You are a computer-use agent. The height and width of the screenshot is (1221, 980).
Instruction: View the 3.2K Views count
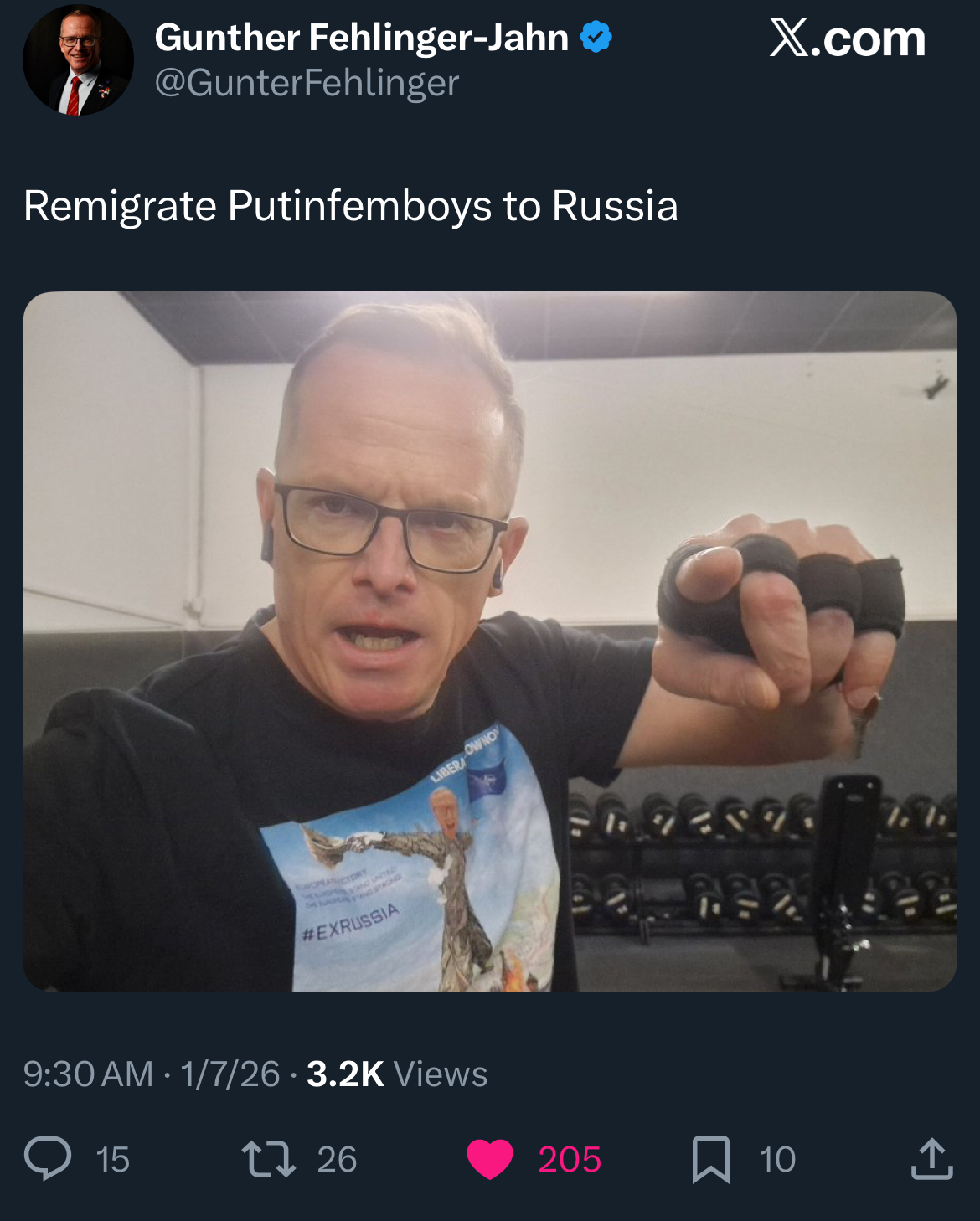click(x=397, y=1074)
